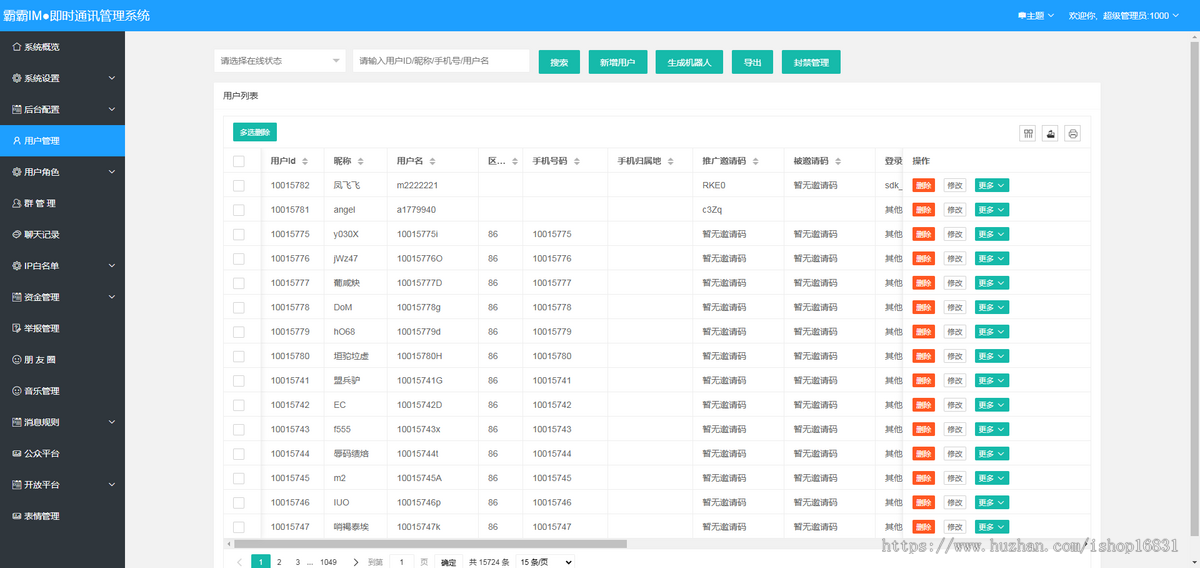This screenshot has height=568, width=1200.
Task: Open the online status dropdown
Action: pyautogui.click(x=280, y=61)
